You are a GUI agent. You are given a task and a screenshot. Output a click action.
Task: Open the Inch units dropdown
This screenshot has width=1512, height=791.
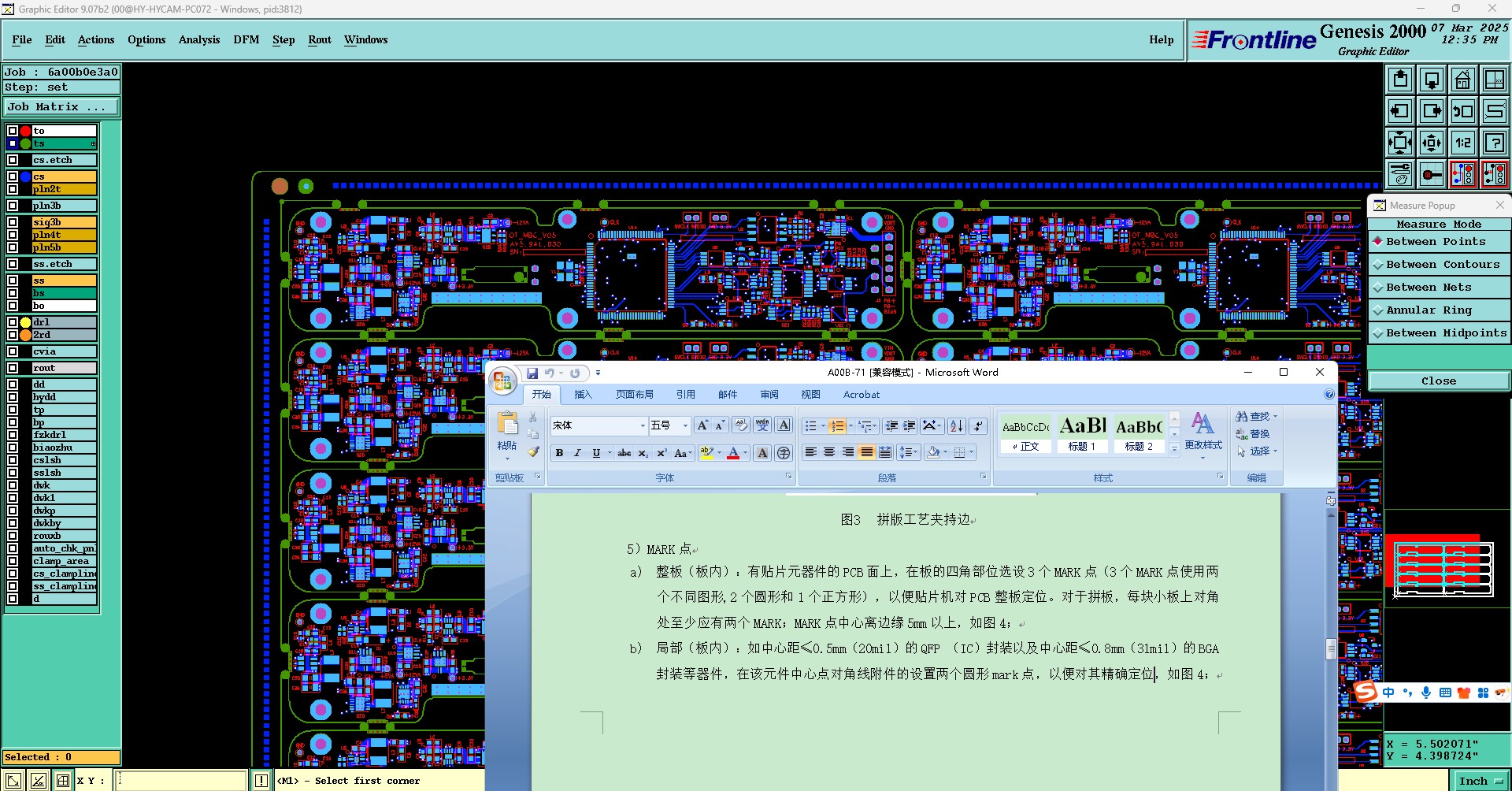tap(1480, 781)
